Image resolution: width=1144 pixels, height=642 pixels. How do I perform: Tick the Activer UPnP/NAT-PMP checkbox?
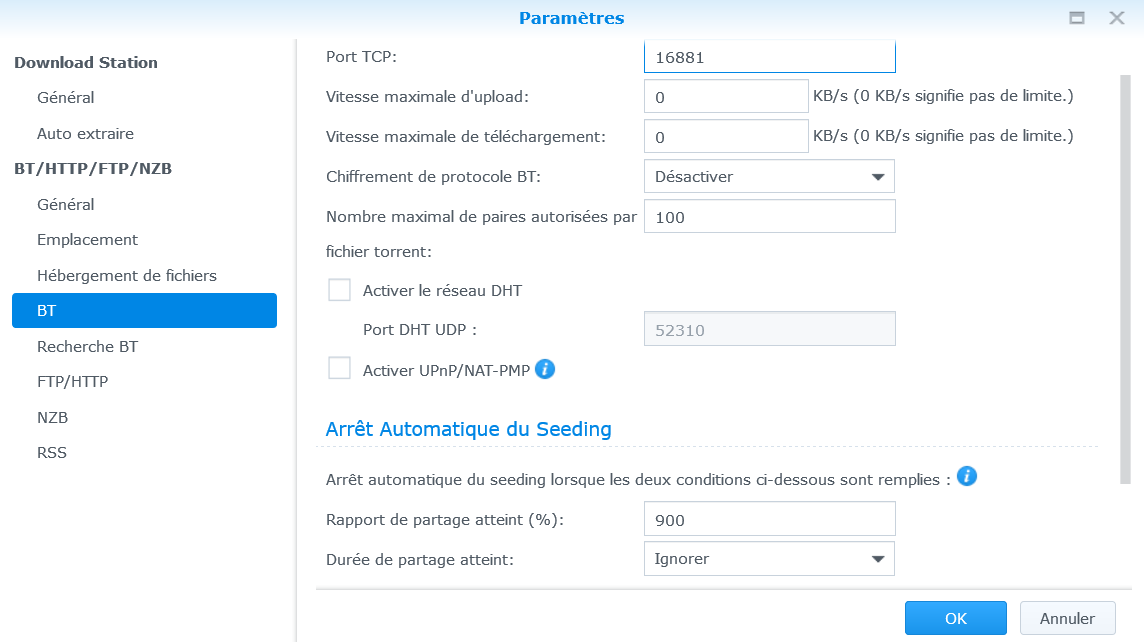[340, 369]
